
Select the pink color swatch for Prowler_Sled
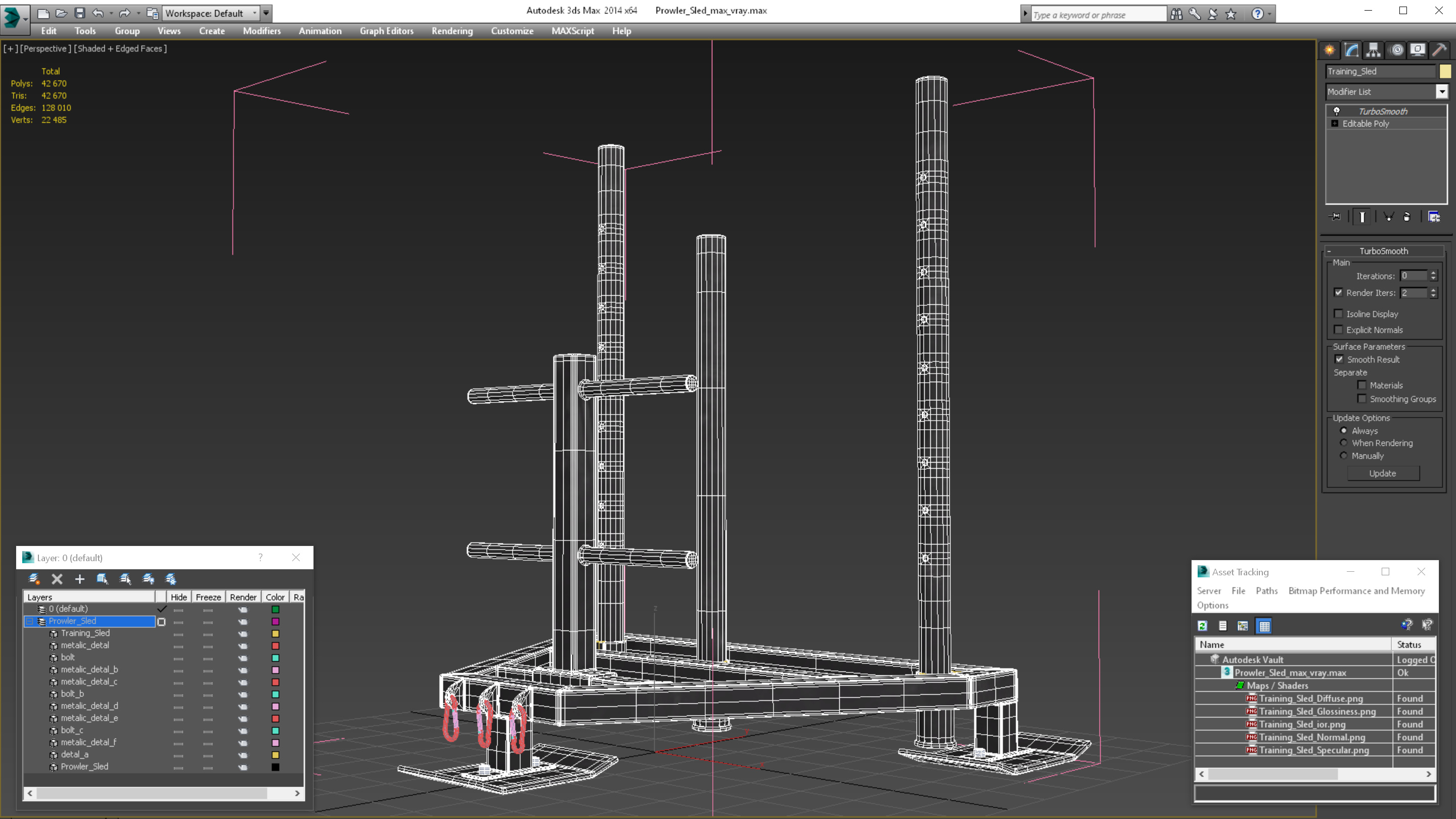(276, 621)
